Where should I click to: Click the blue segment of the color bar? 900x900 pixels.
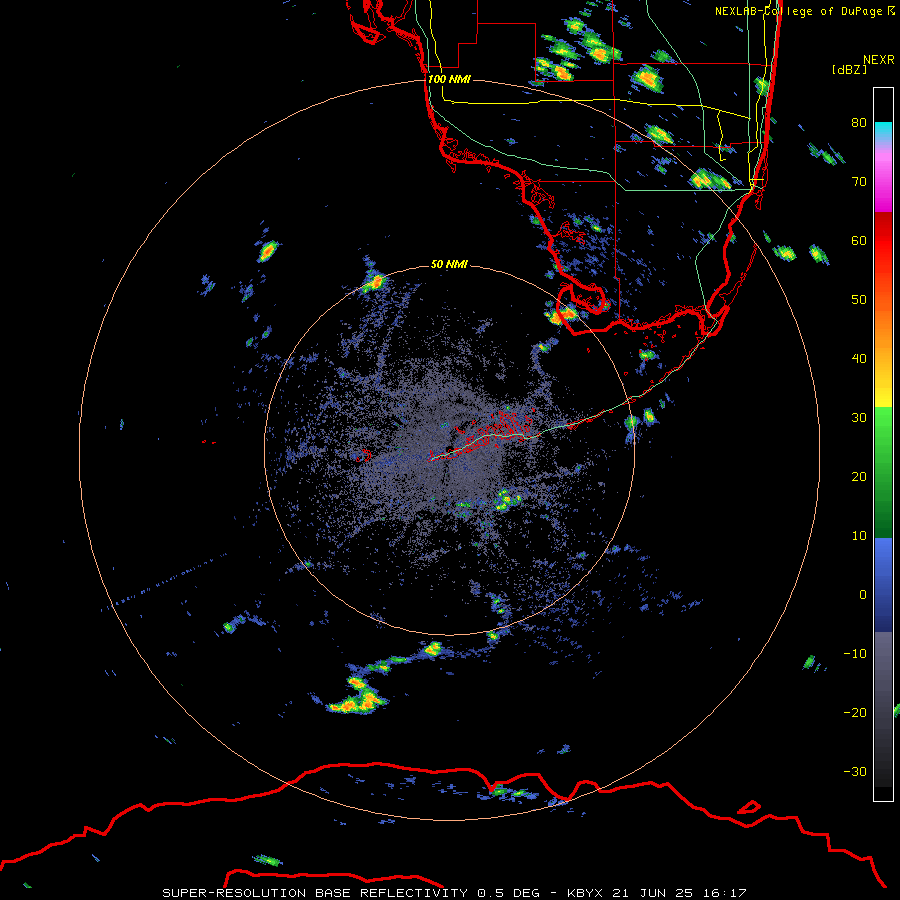tap(883, 585)
